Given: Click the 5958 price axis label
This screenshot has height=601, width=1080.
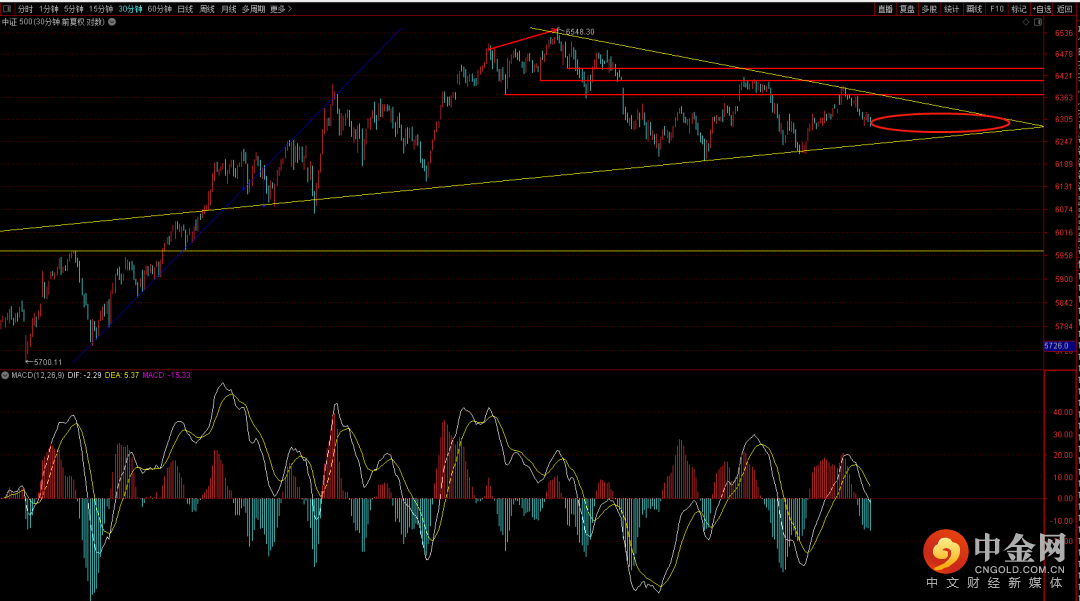Looking at the screenshot, I should point(1063,255).
